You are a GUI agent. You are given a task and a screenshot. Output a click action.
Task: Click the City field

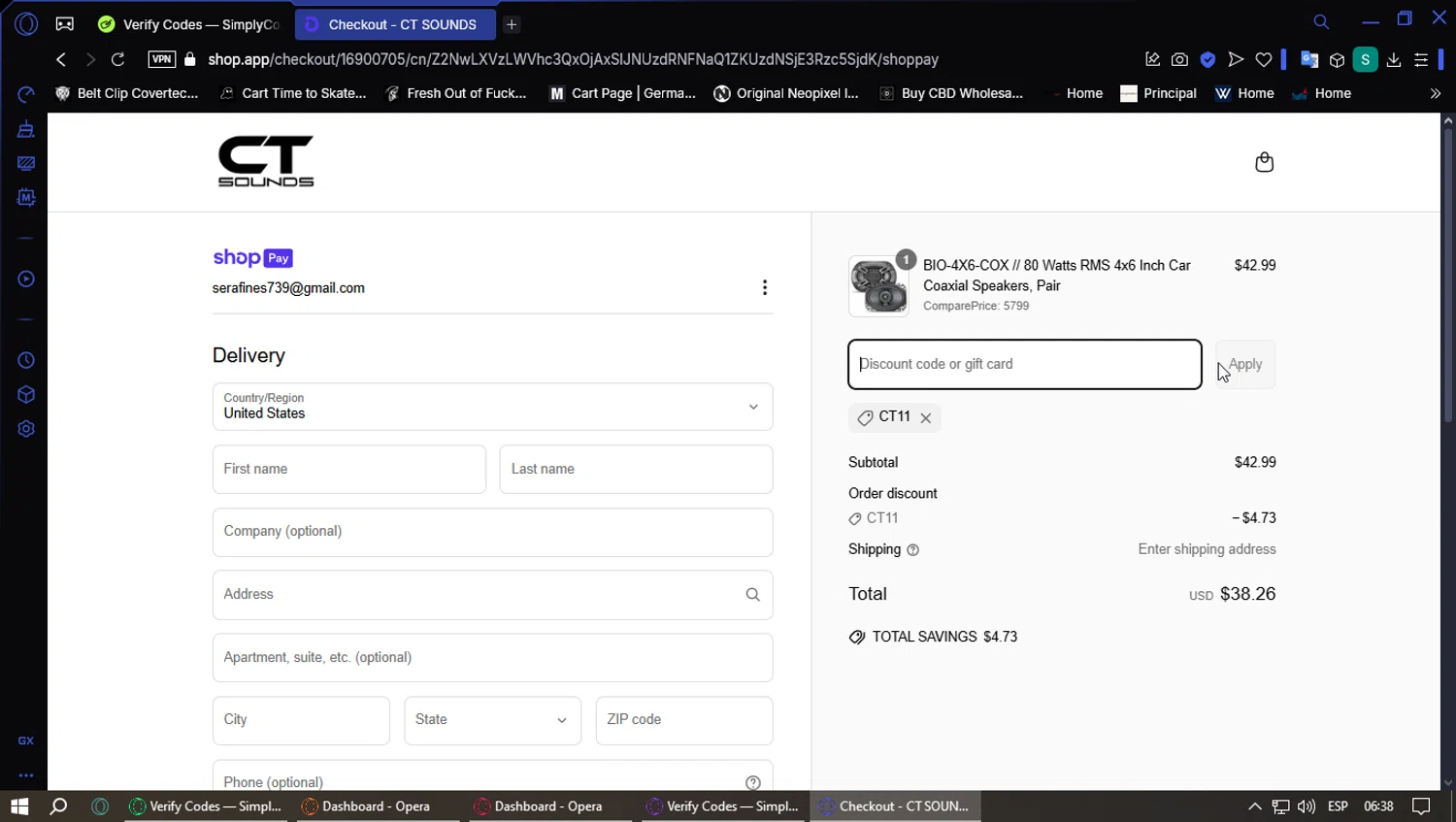301,720
